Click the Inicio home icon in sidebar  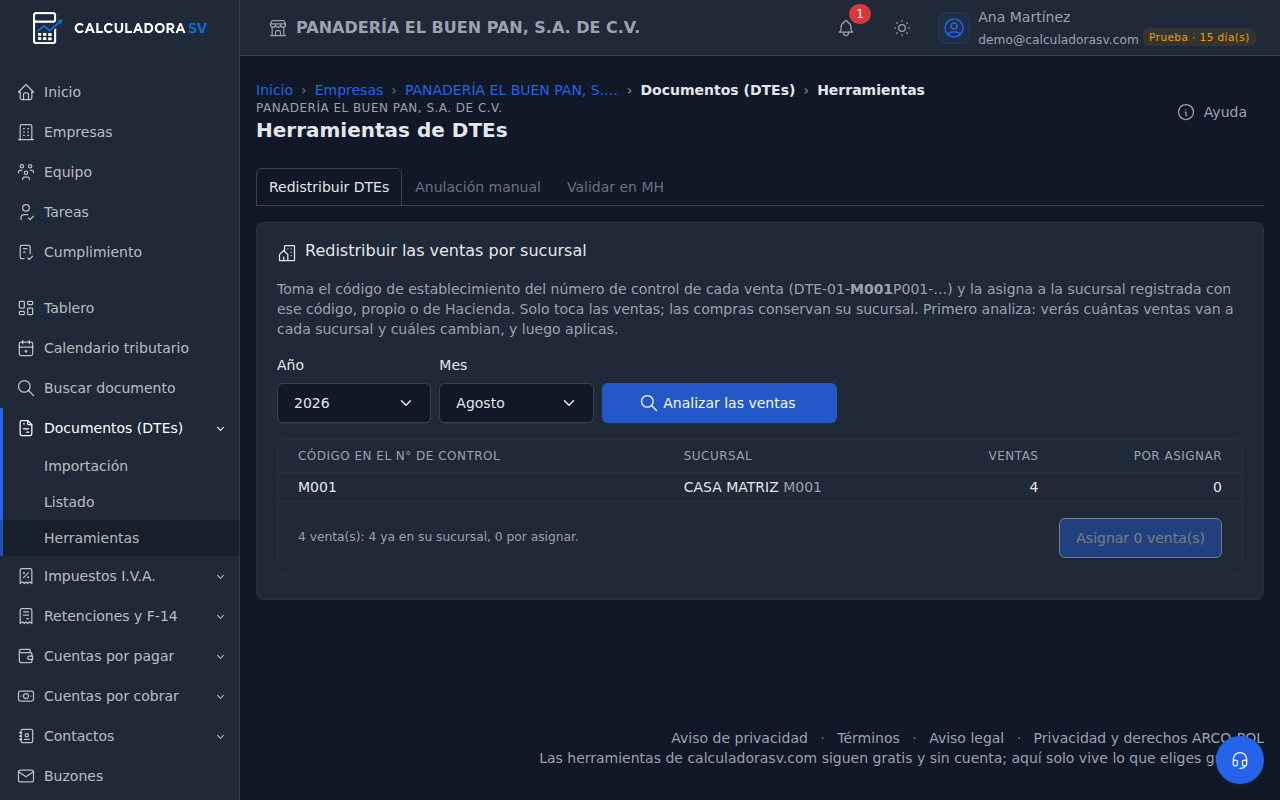27,92
